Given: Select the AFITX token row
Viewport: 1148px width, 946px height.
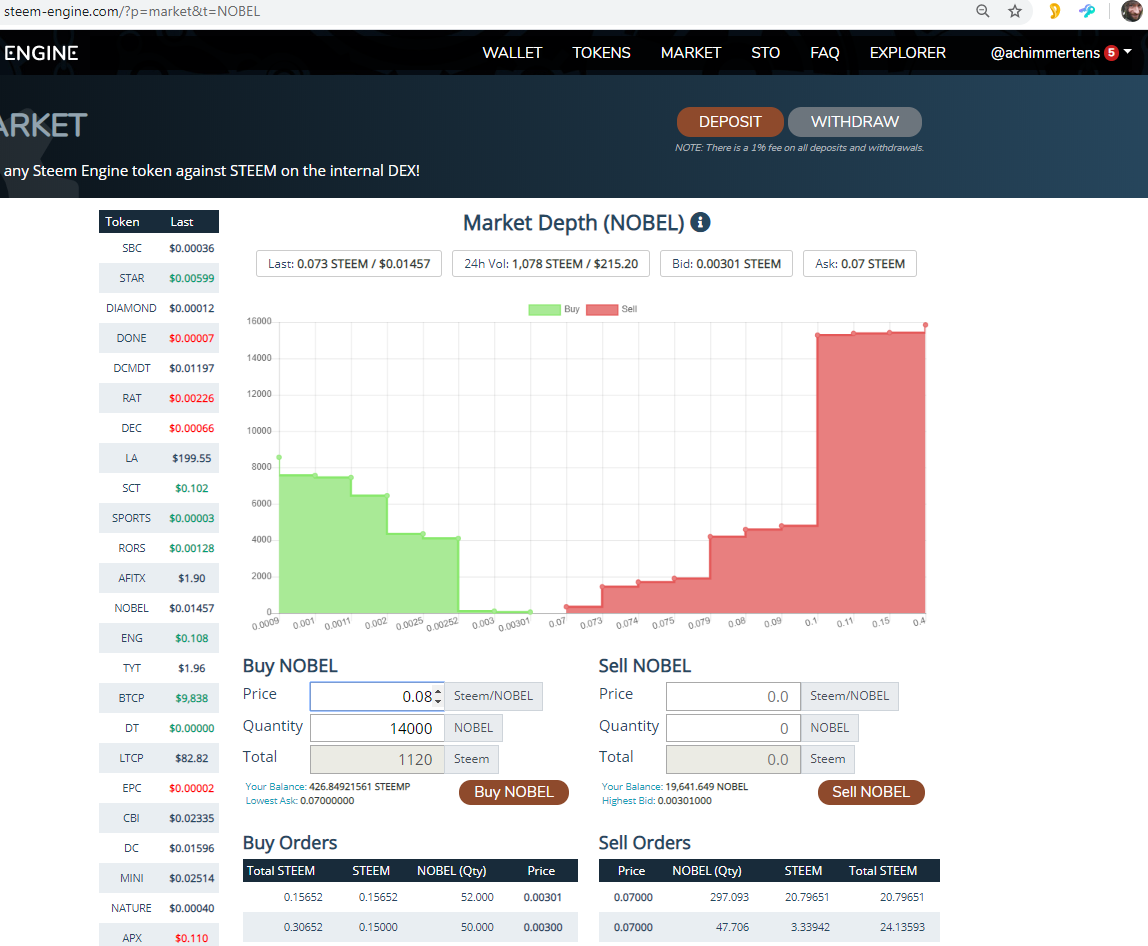Looking at the screenshot, I should pos(159,578).
